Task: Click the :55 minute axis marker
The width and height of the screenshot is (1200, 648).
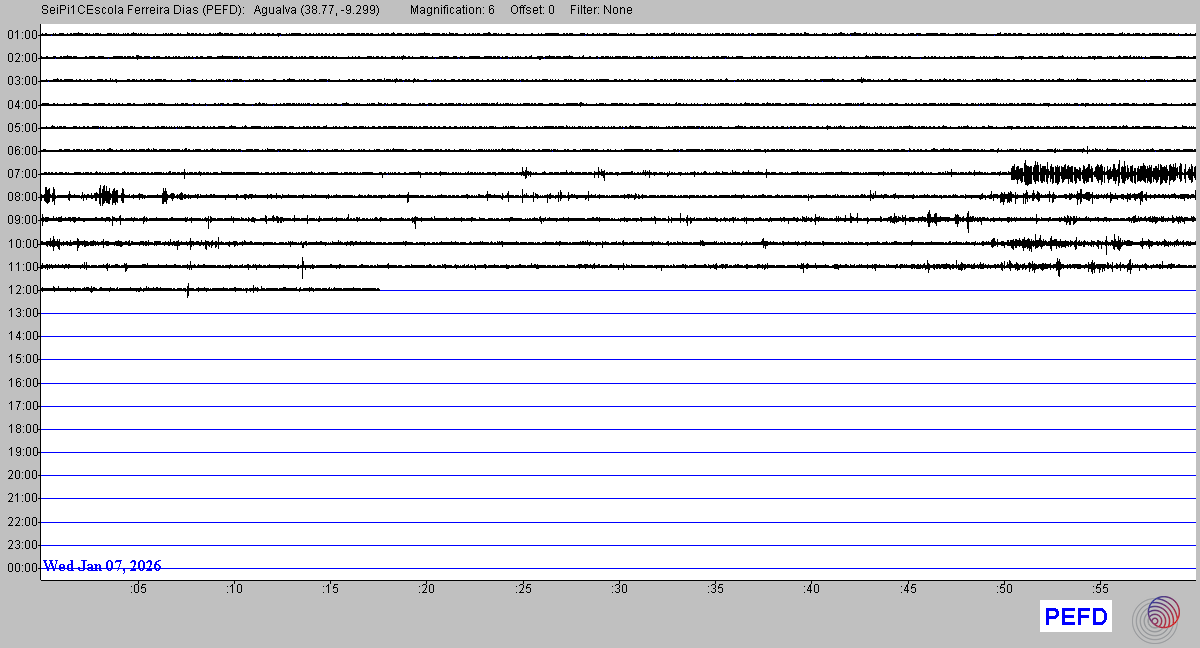Action: 1101,589
